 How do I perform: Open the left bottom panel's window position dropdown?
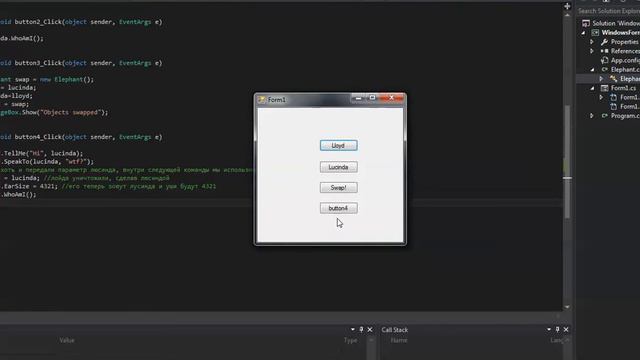pyautogui.click(x=353, y=329)
